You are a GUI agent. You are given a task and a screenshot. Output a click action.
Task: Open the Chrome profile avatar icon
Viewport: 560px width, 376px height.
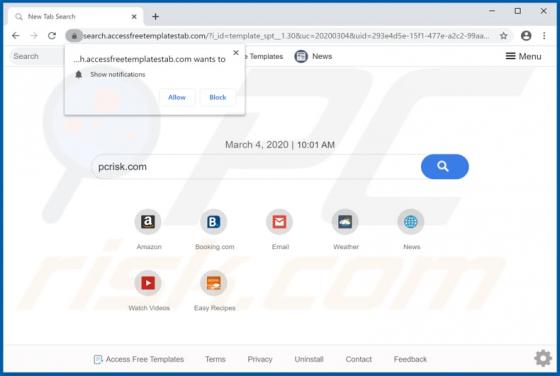(x=526, y=36)
